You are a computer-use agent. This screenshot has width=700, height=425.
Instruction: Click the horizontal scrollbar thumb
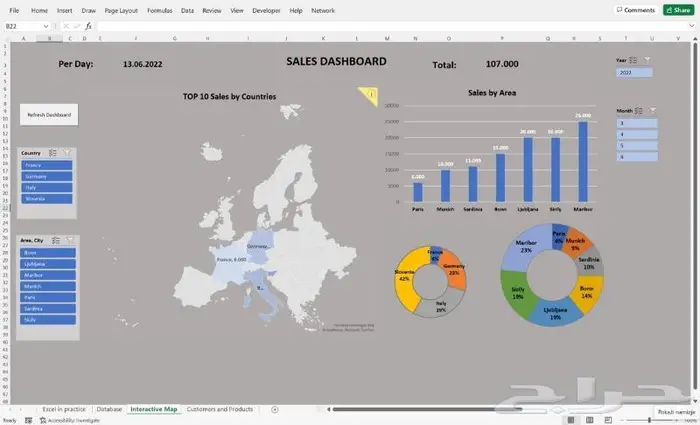426,409
